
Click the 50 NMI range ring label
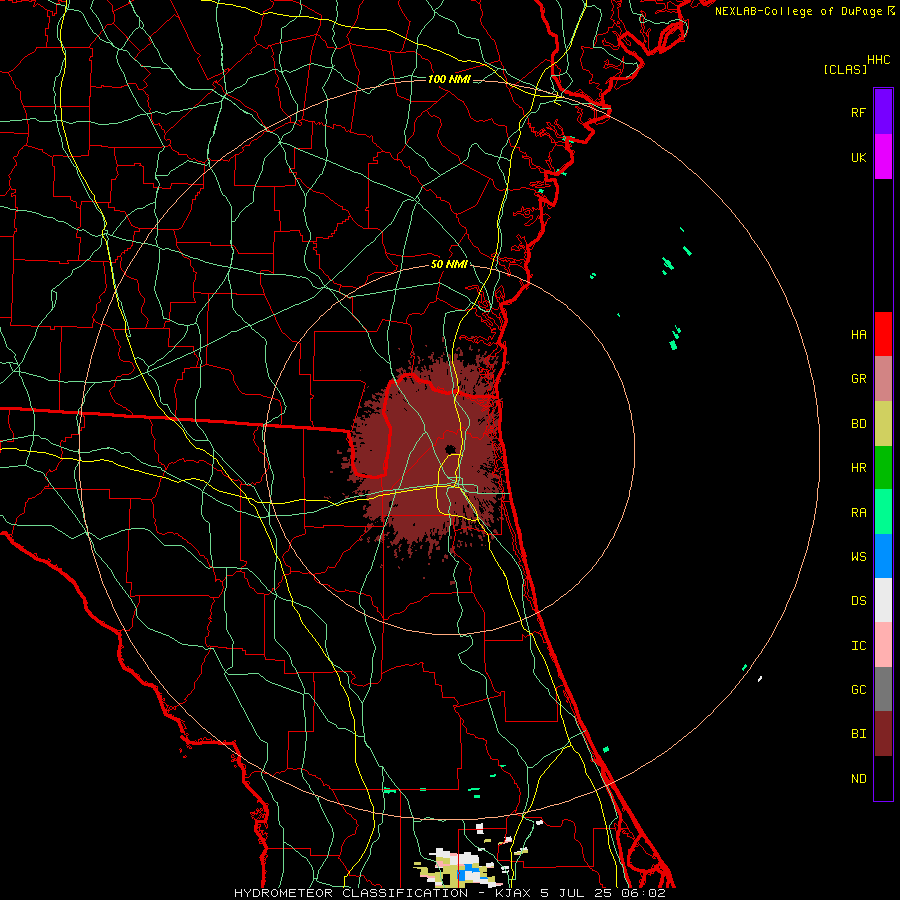coord(449,264)
